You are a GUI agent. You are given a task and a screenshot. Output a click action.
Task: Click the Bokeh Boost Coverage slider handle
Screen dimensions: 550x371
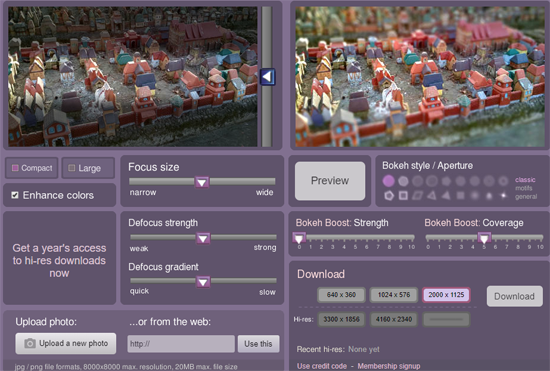click(484, 238)
